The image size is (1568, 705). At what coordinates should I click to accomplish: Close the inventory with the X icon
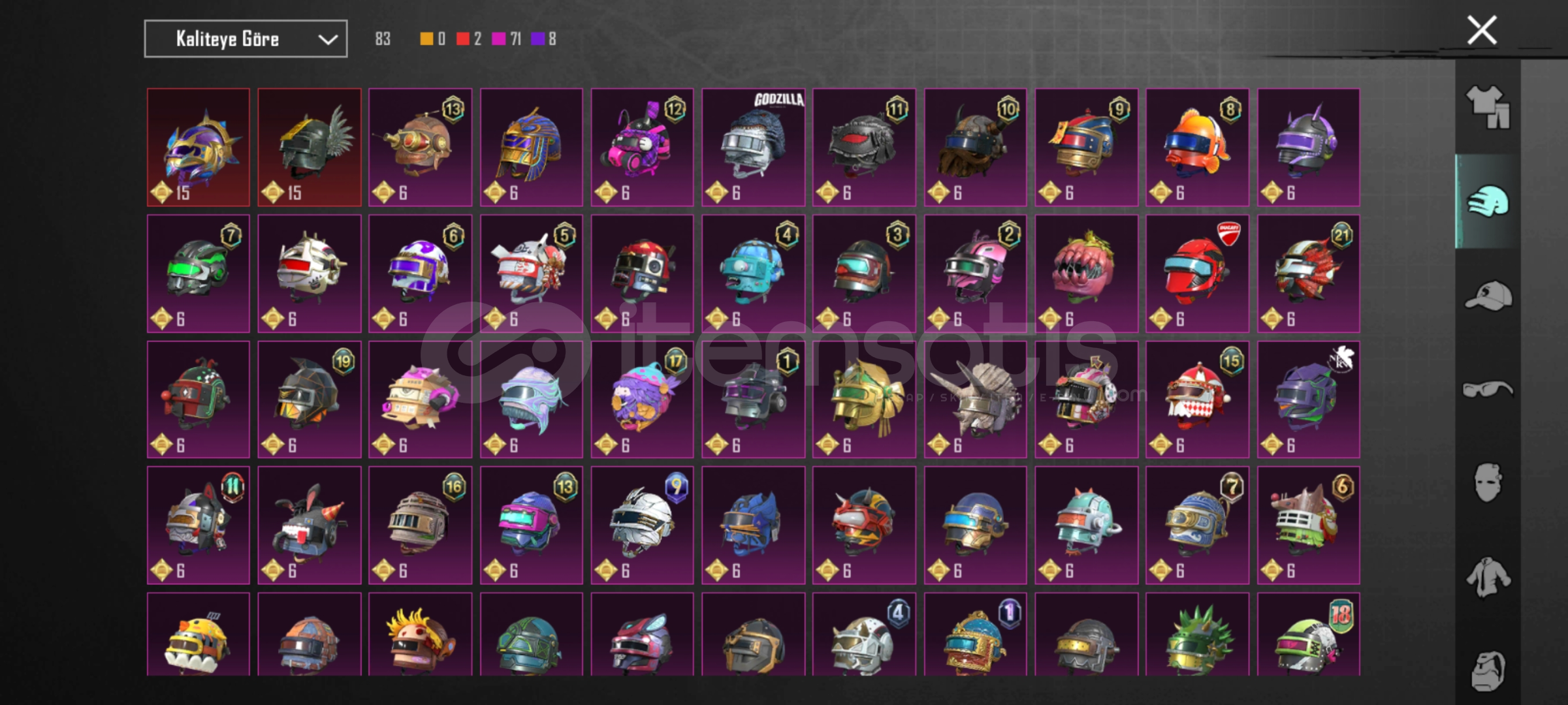(1482, 30)
